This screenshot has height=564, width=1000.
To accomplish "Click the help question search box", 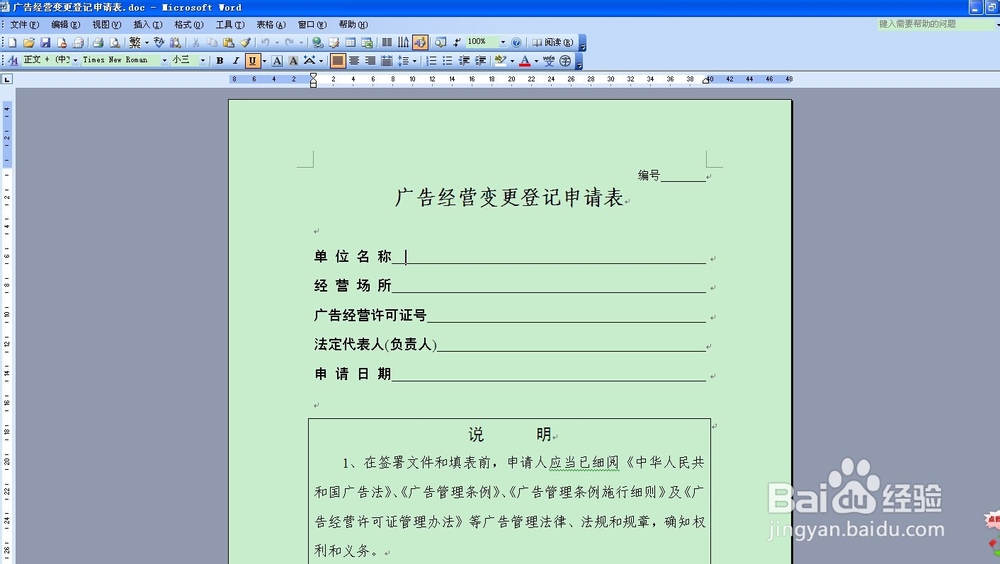I will tap(934, 24).
